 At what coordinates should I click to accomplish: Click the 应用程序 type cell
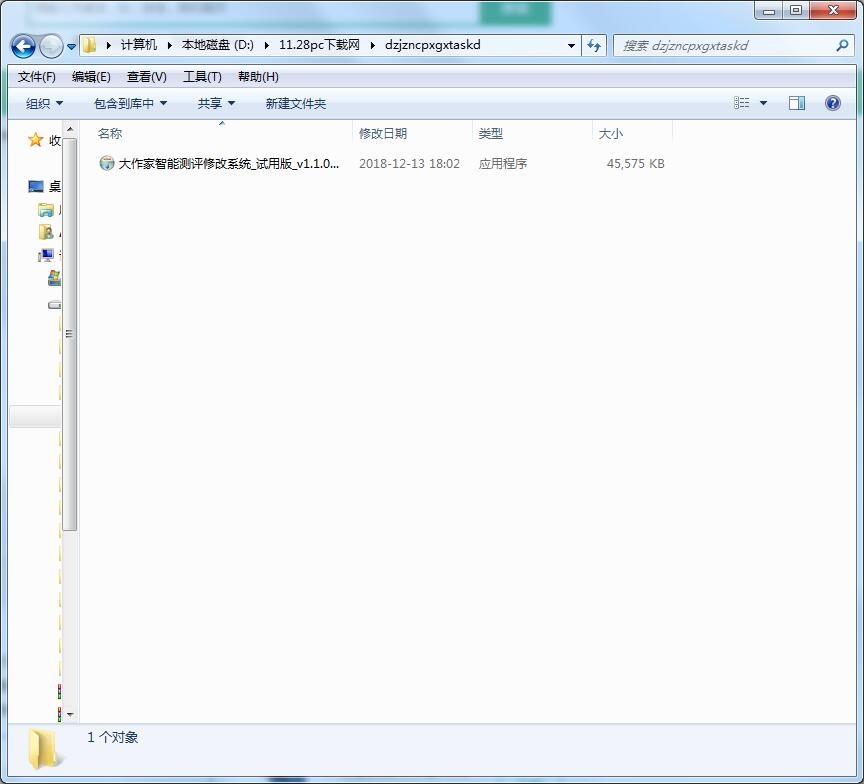pos(503,164)
